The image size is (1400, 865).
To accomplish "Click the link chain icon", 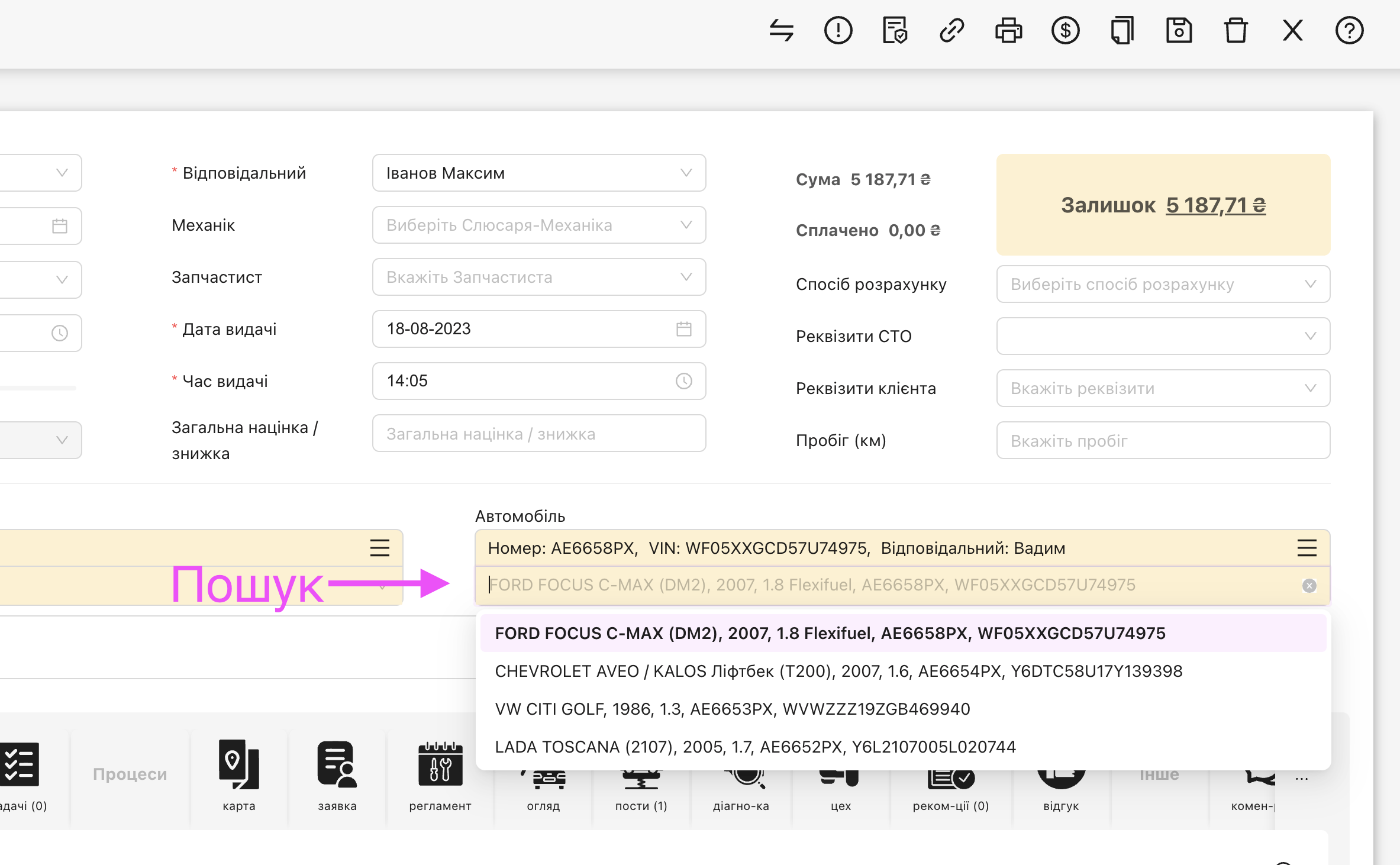I will point(951,31).
